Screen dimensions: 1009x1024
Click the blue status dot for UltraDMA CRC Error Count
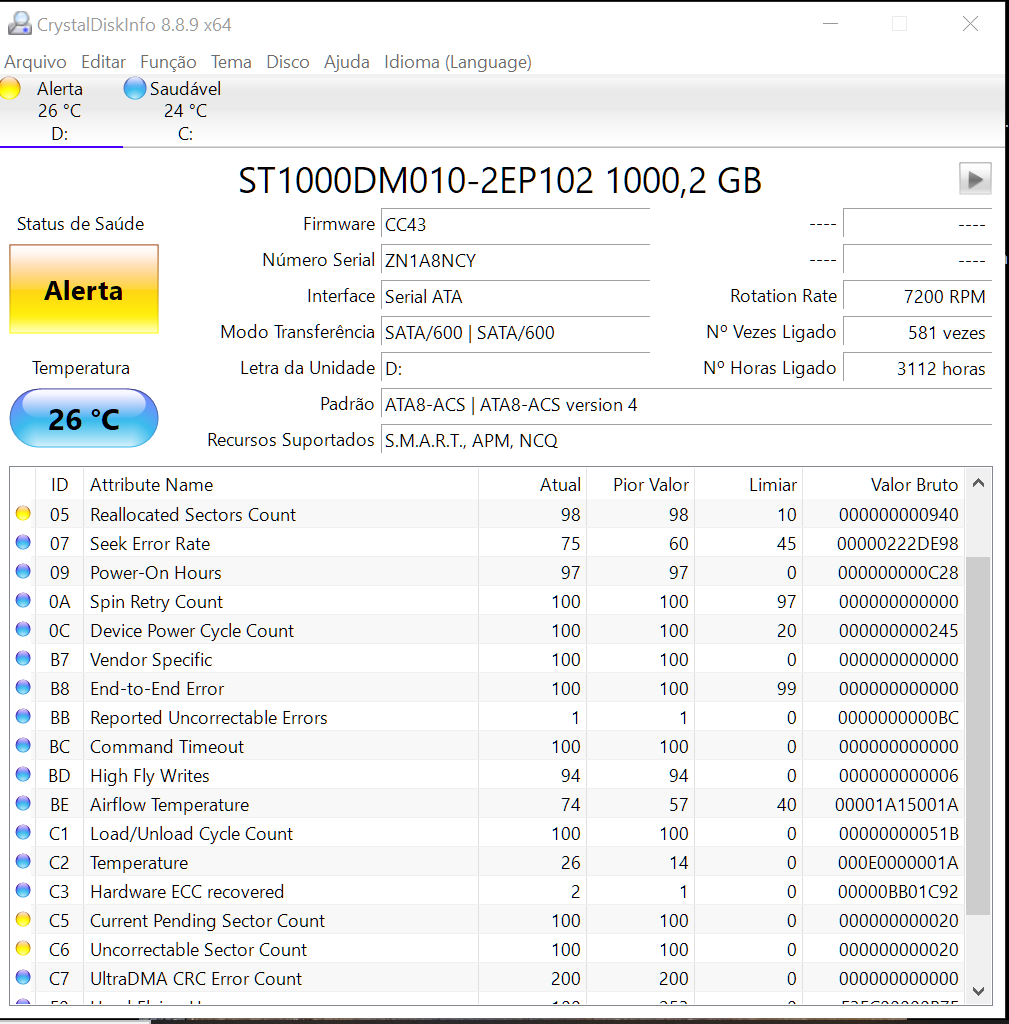pyautogui.click(x=23, y=977)
